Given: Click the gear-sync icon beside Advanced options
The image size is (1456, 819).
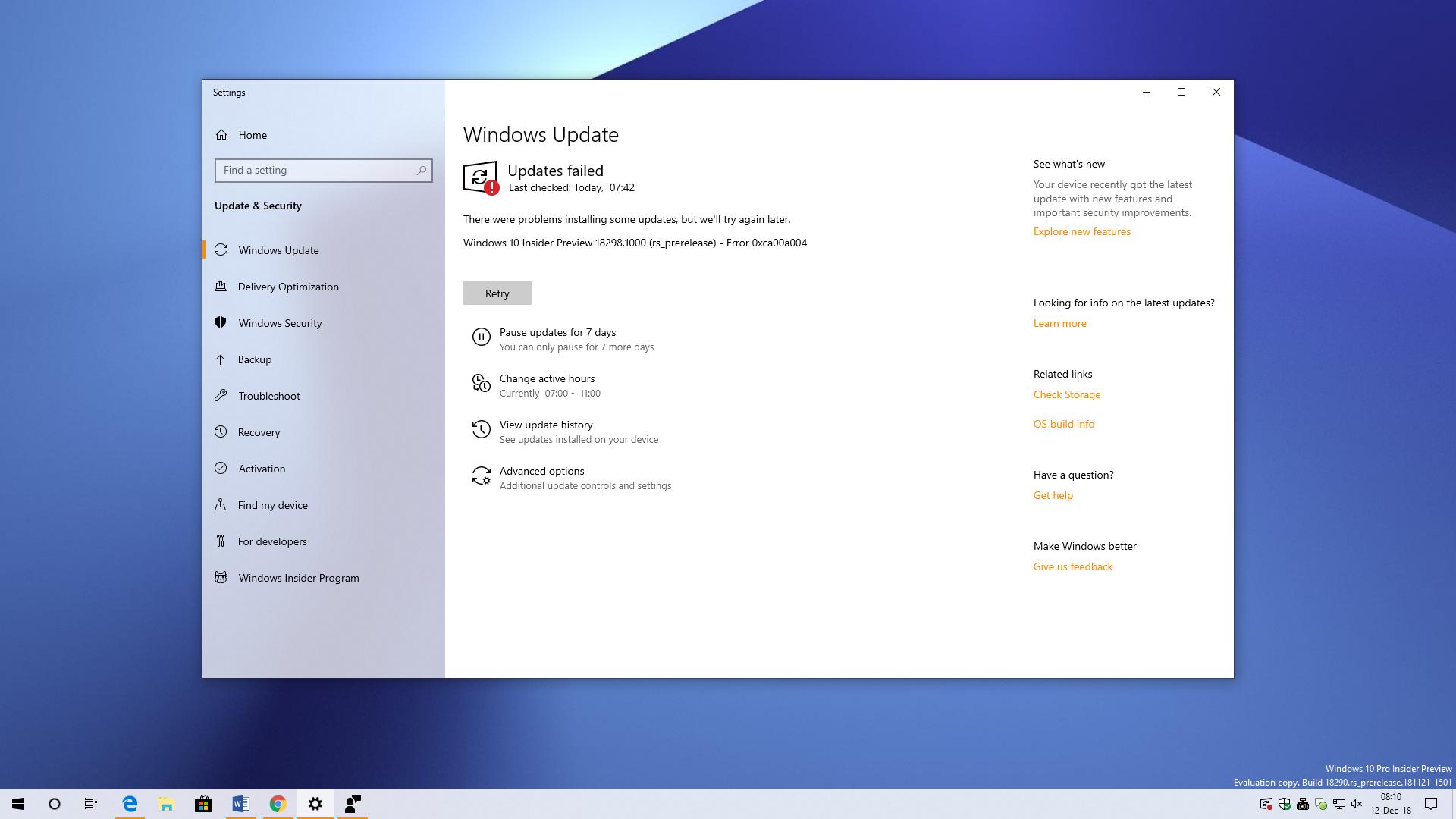Looking at the screenshot, I should click(x=482, y=475).
